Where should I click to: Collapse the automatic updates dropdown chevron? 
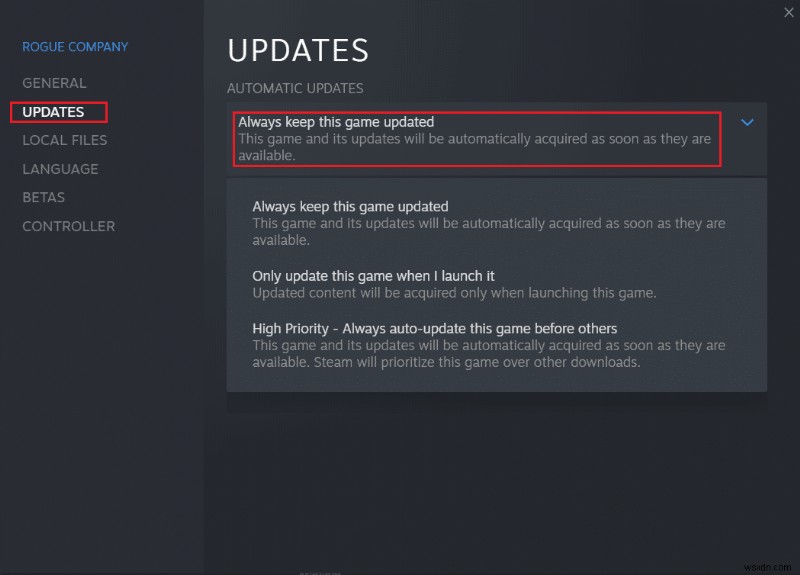[x=747, y=122]
